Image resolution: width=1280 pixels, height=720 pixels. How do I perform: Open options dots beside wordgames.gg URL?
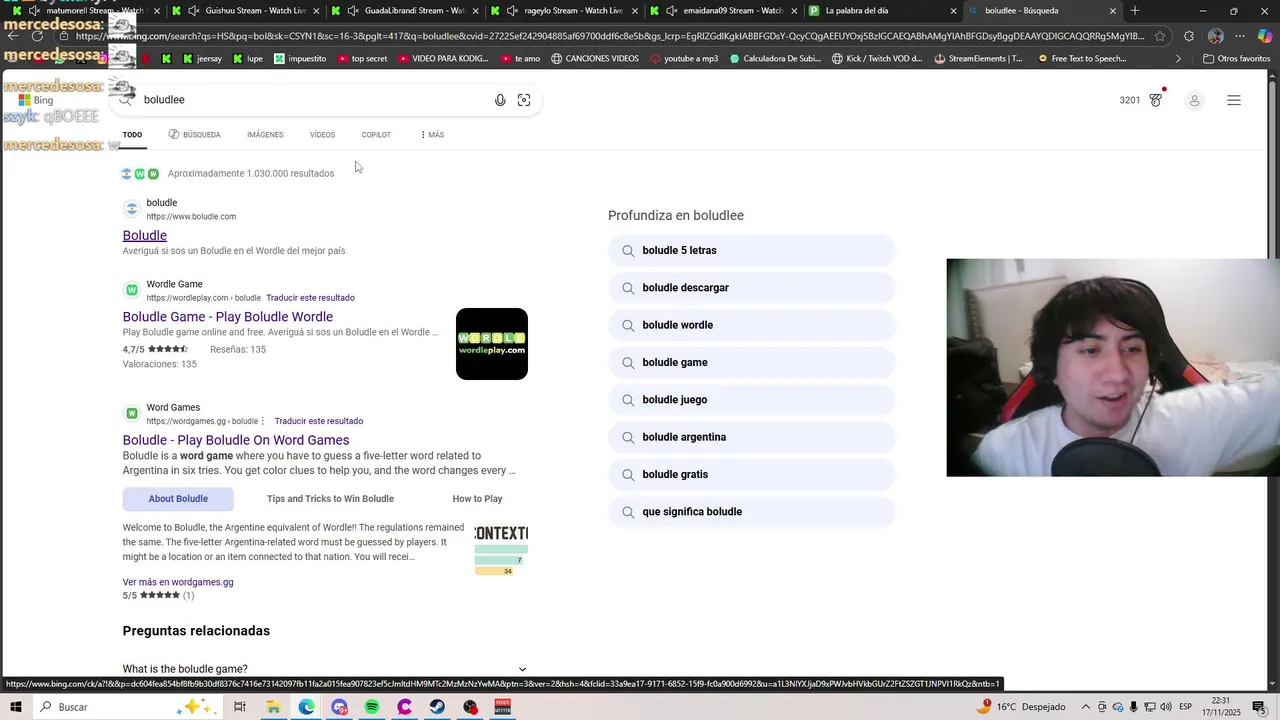[263, 421]
